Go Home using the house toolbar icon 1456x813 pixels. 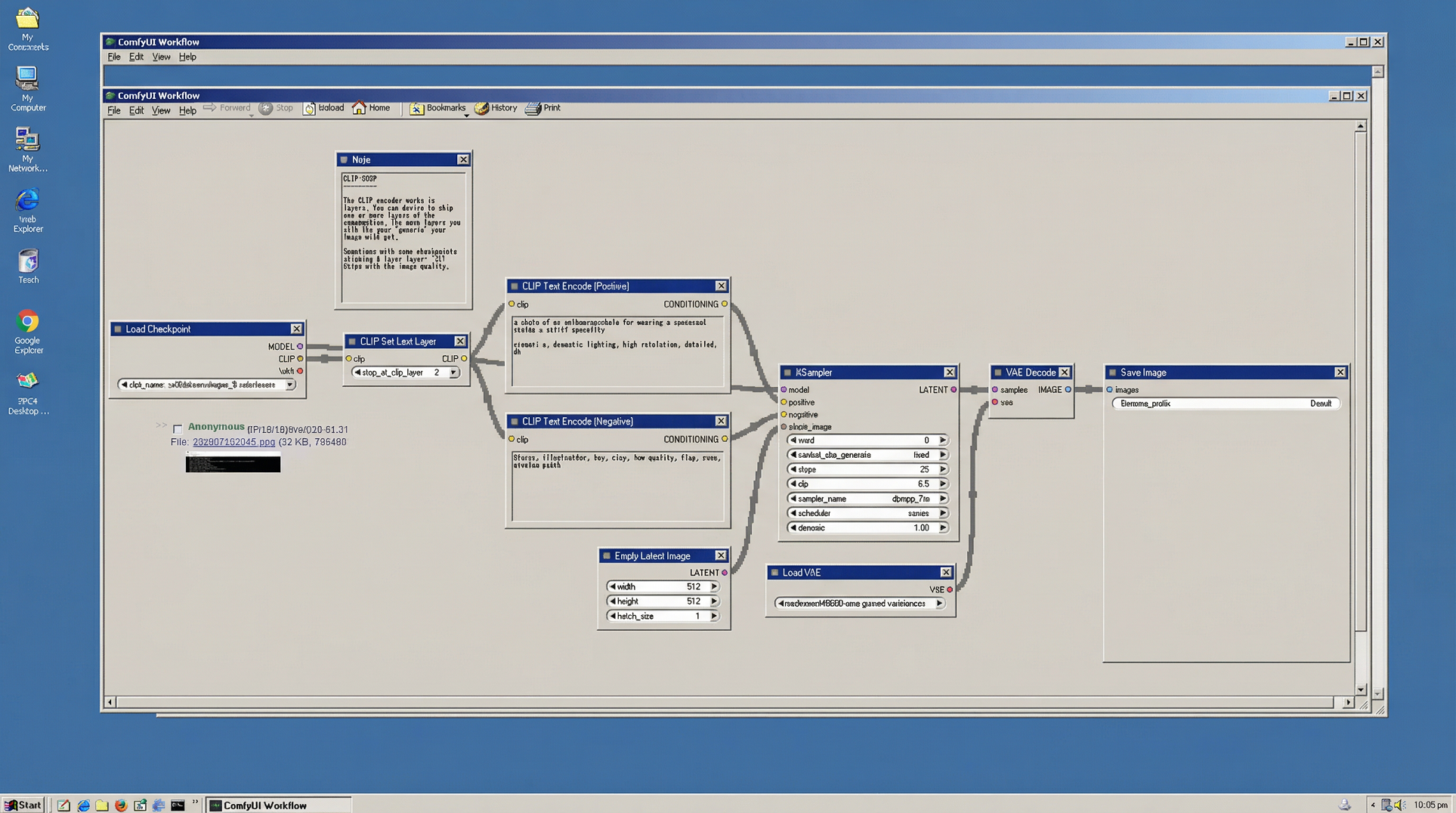point(359,108)
